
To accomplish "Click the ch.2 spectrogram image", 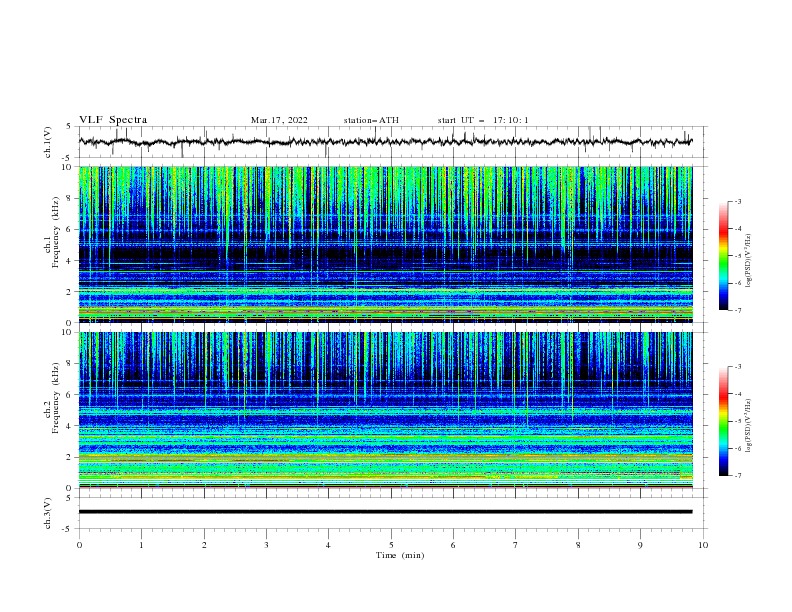I will point(385,410).
